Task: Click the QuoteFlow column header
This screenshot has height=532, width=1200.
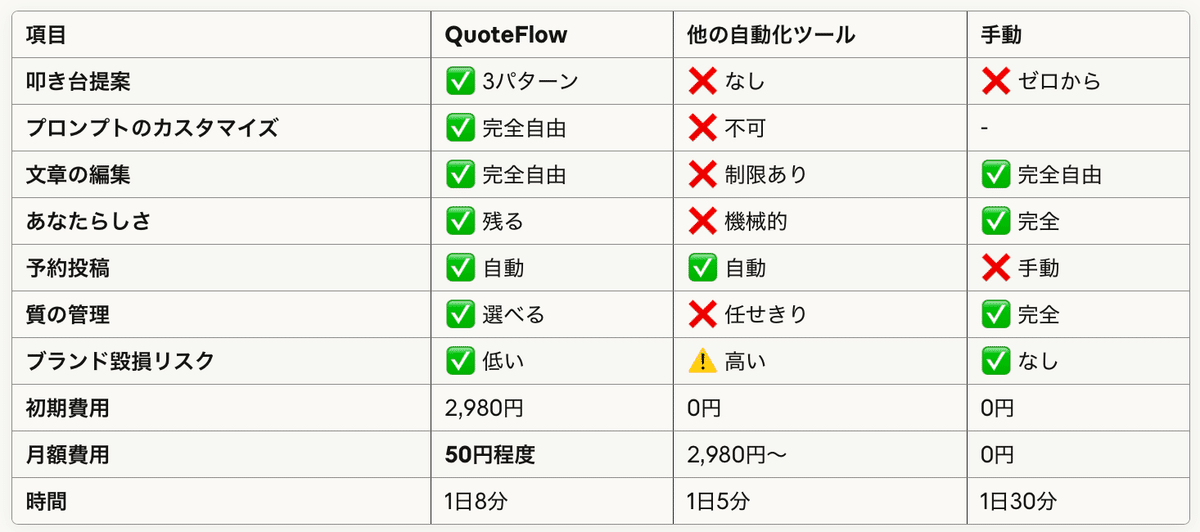Action: [506, 35]
